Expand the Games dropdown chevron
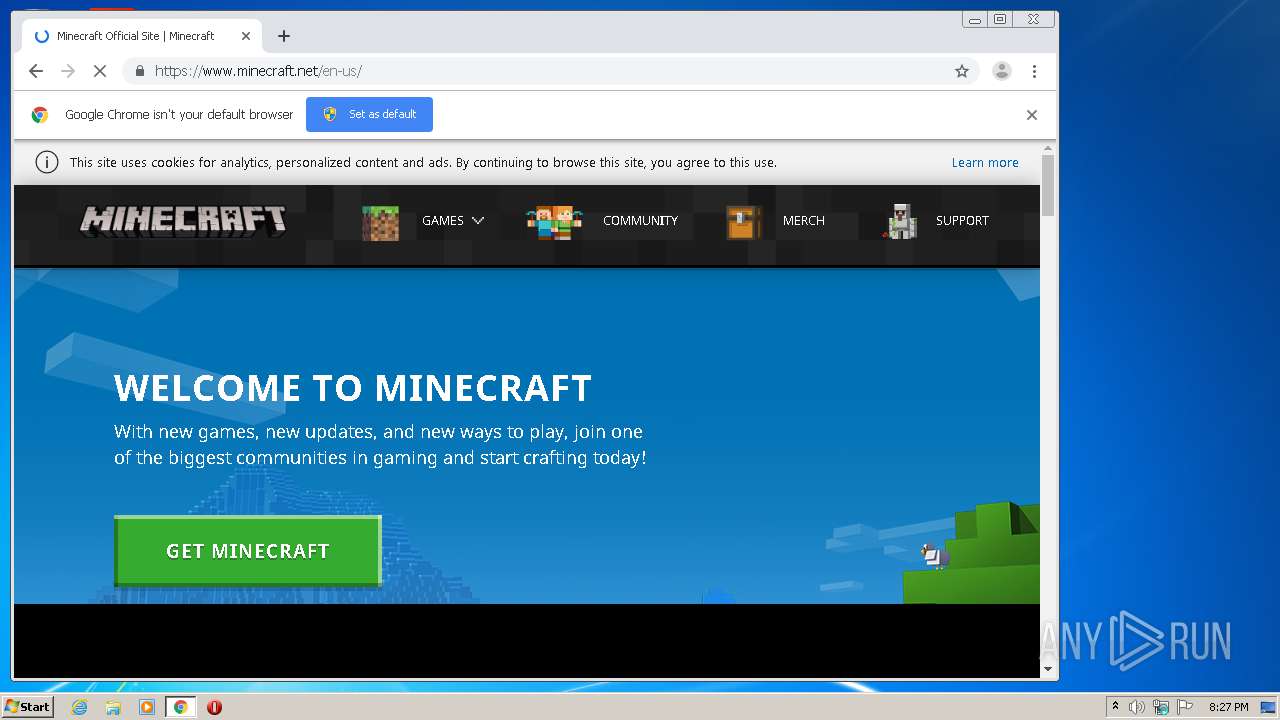The image size is (1280, 720). click(x=477, y=221)
